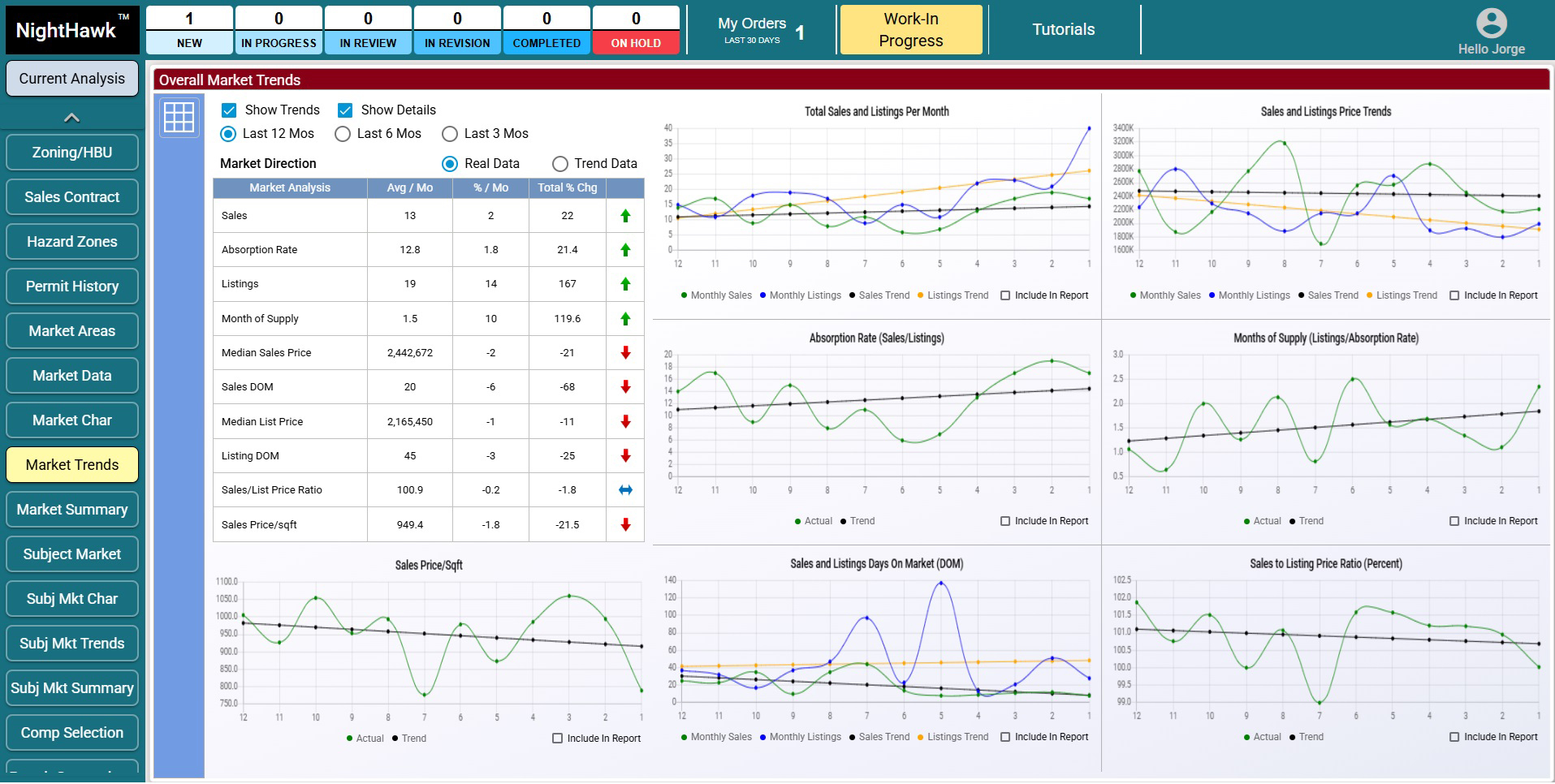Image resolution: width=1555 pixels, height=784 pixels.
Task: Click the grid view icon
Action: coord(179,118)
